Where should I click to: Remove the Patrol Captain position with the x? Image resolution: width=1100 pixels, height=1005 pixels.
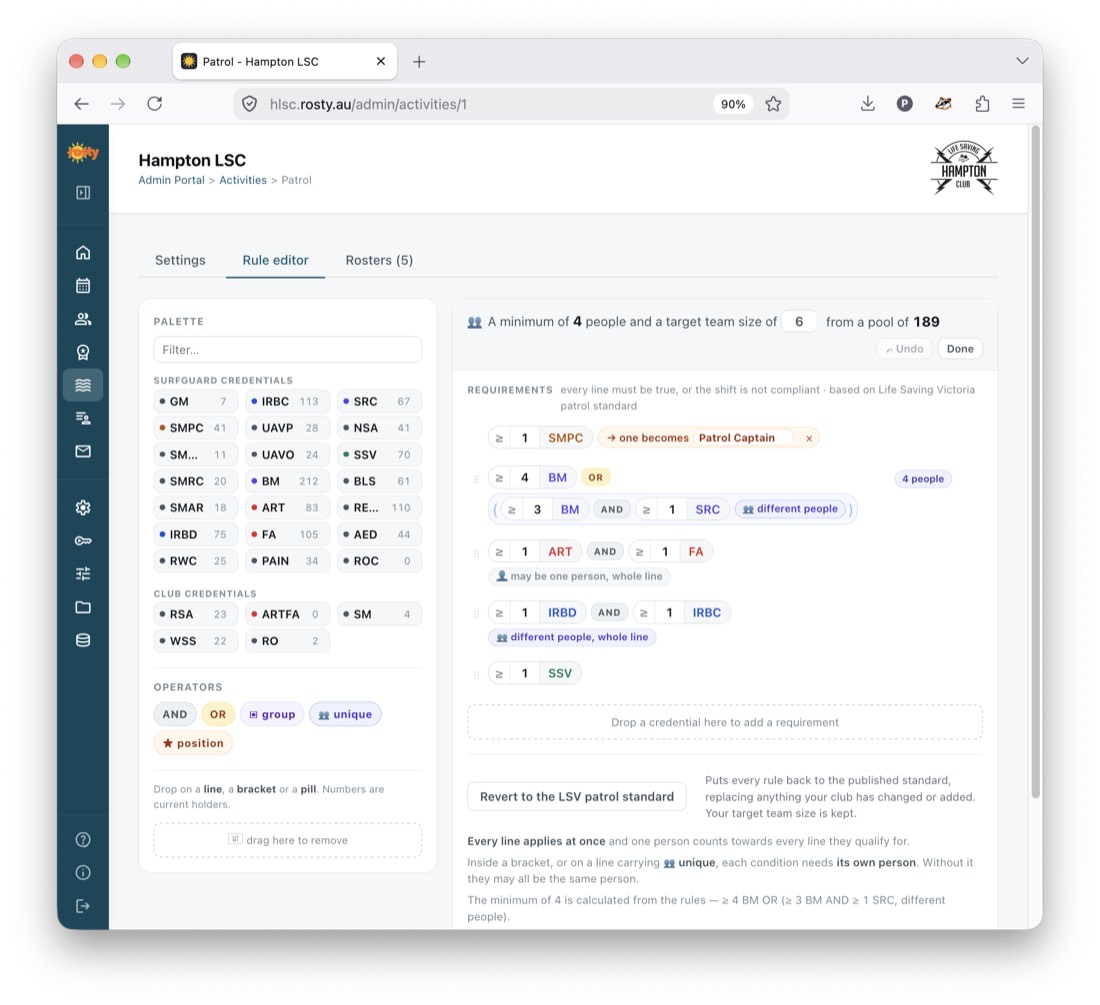pos(809,438)
